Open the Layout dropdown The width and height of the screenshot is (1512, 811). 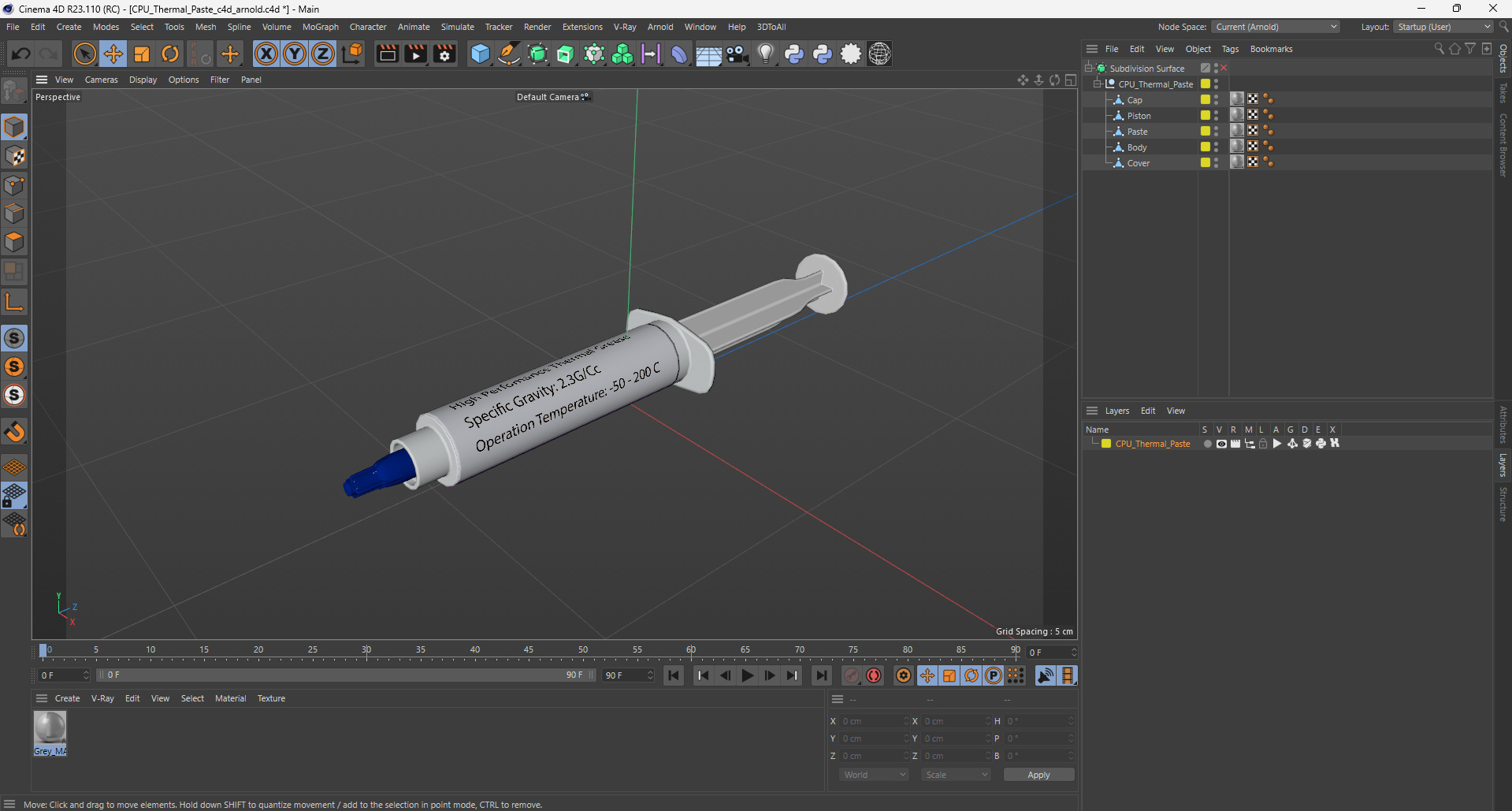pos(1444,27)
